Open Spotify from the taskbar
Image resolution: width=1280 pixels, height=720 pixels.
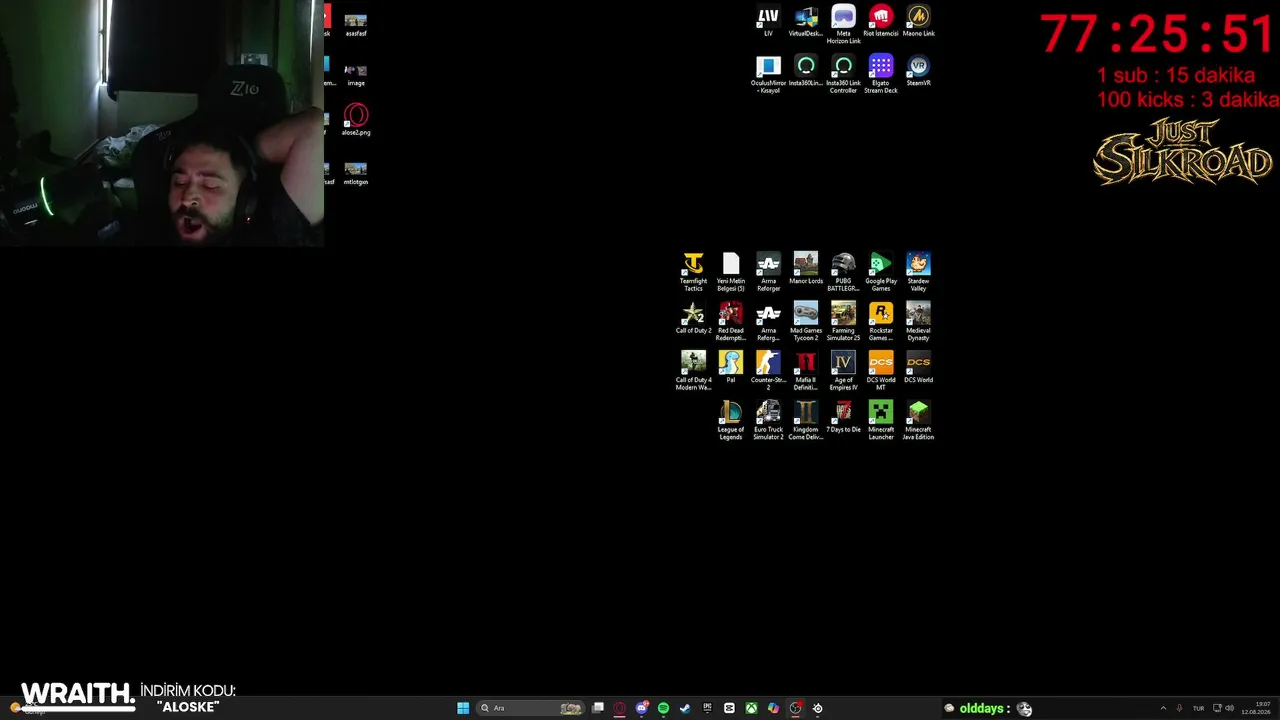[663, 708]
